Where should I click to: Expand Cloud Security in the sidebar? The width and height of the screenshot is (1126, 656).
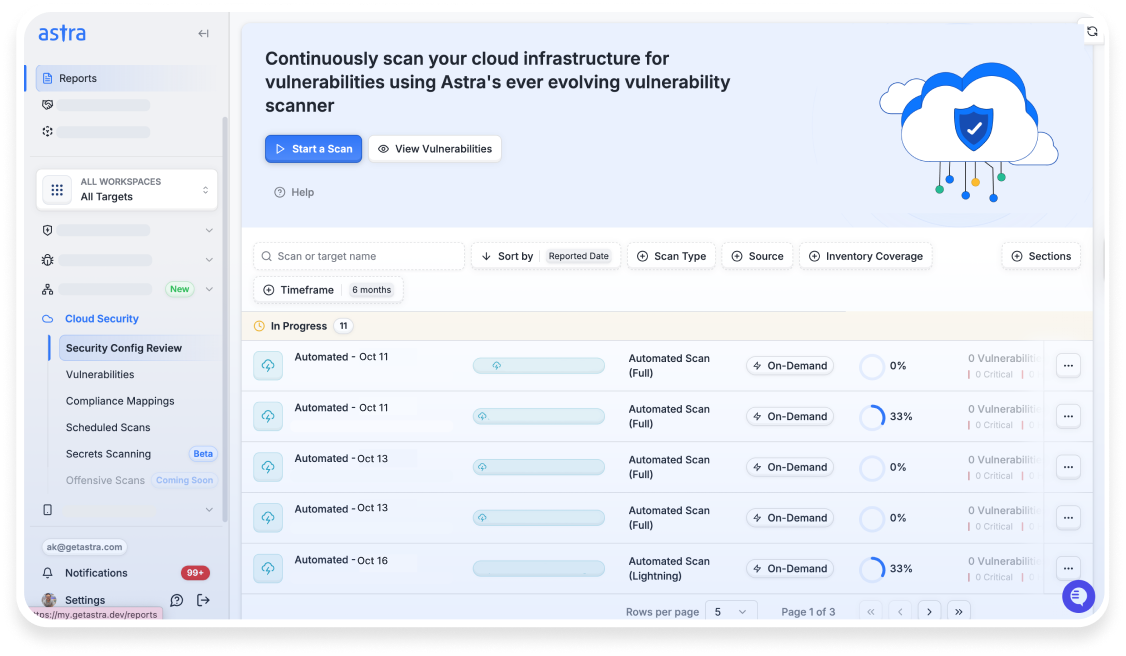tap(102, 319)
